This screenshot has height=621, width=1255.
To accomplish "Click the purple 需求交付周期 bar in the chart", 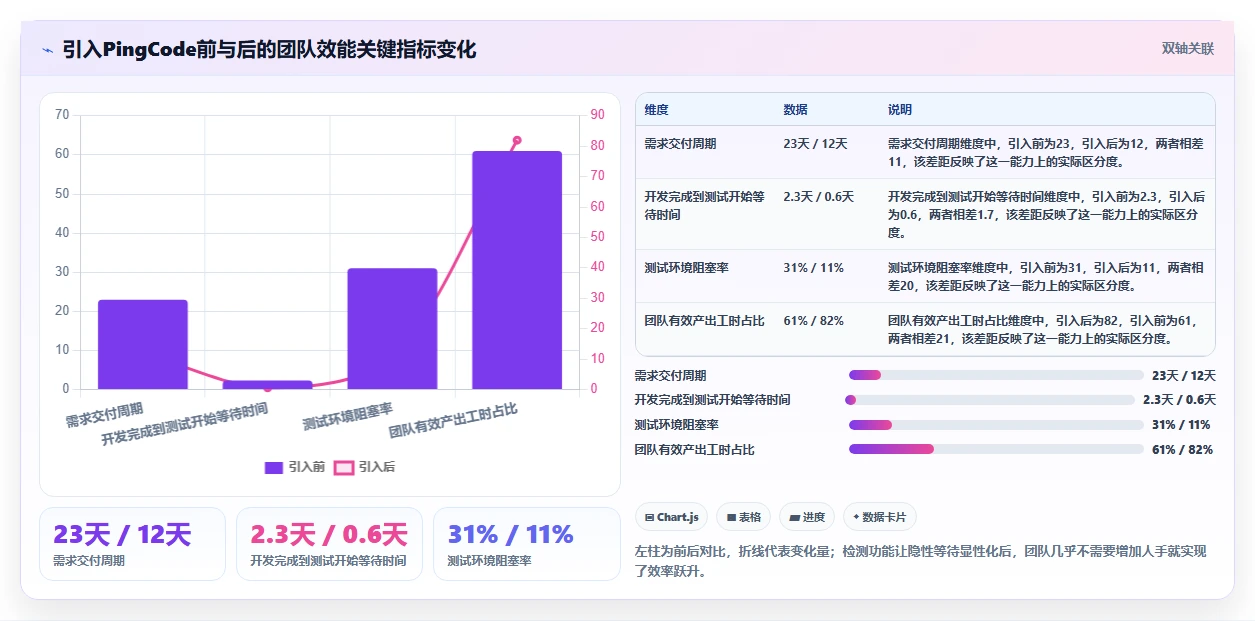I will [142, 344].
